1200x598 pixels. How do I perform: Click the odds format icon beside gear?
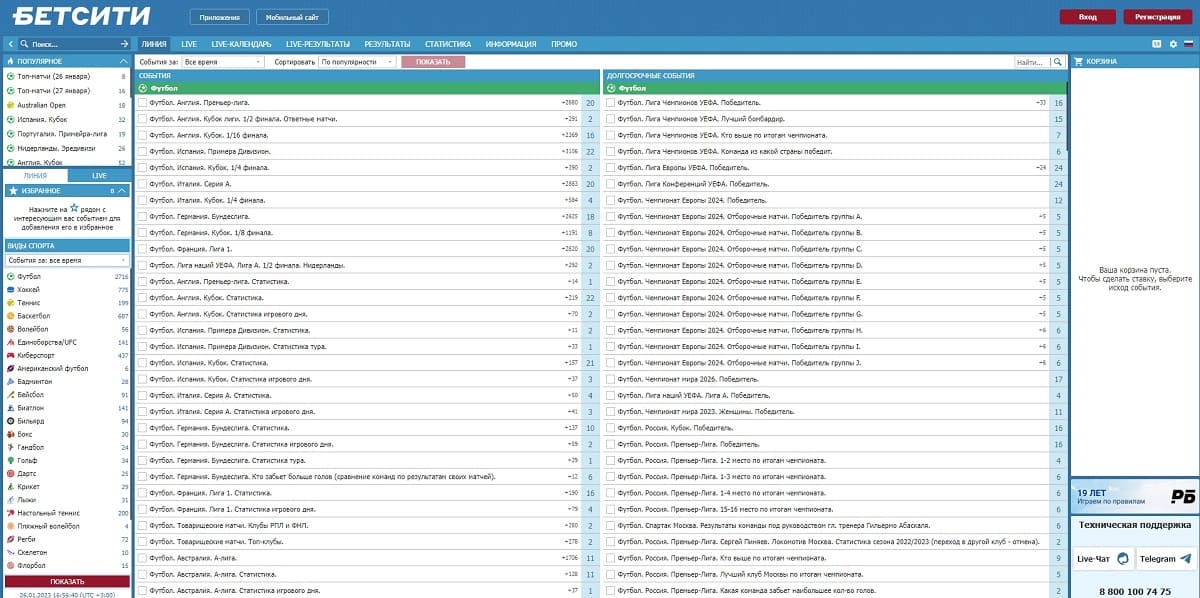(x=1157, y=44)
